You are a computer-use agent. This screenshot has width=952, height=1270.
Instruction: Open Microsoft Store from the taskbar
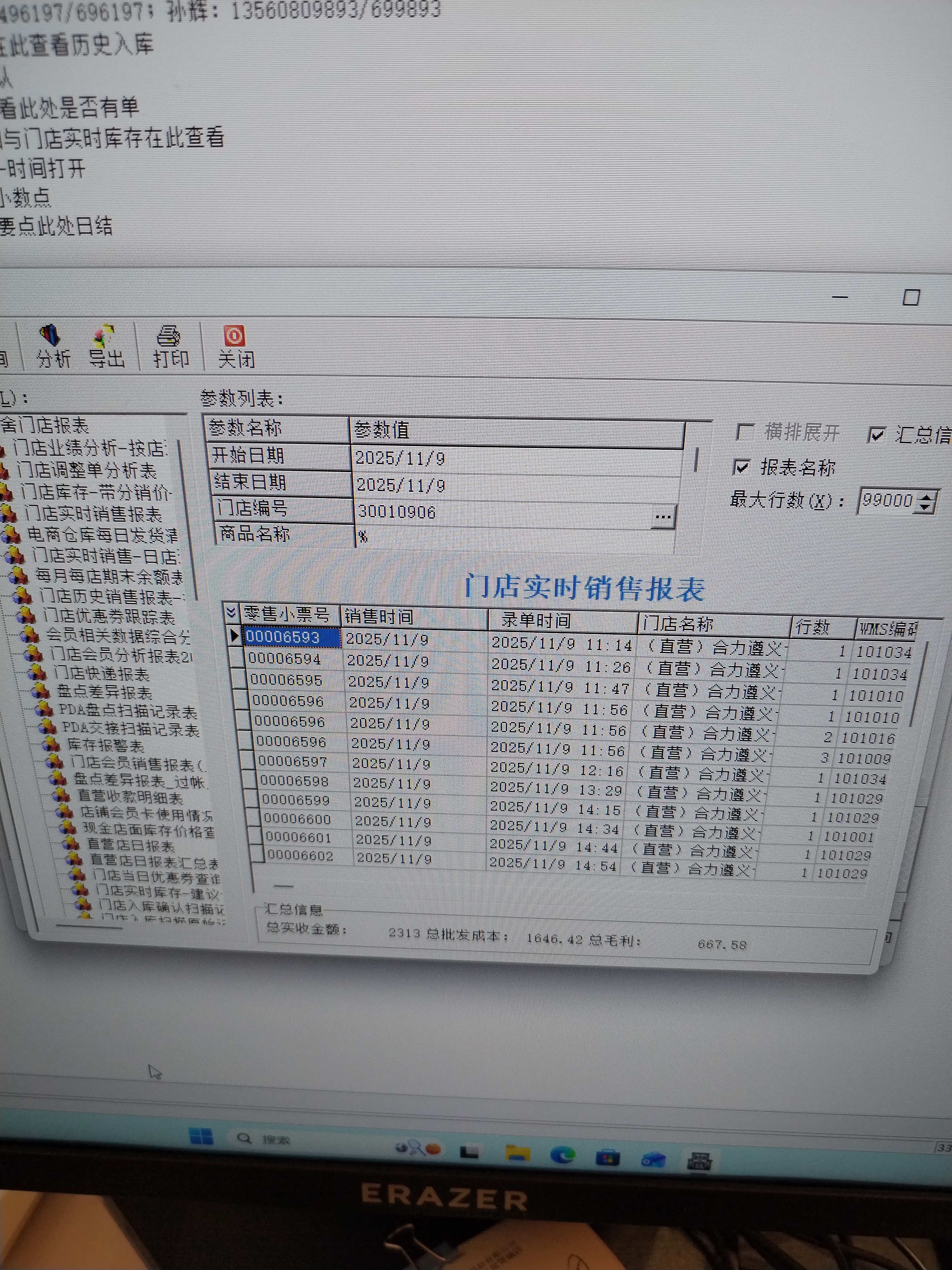[x=608, y=1157]
